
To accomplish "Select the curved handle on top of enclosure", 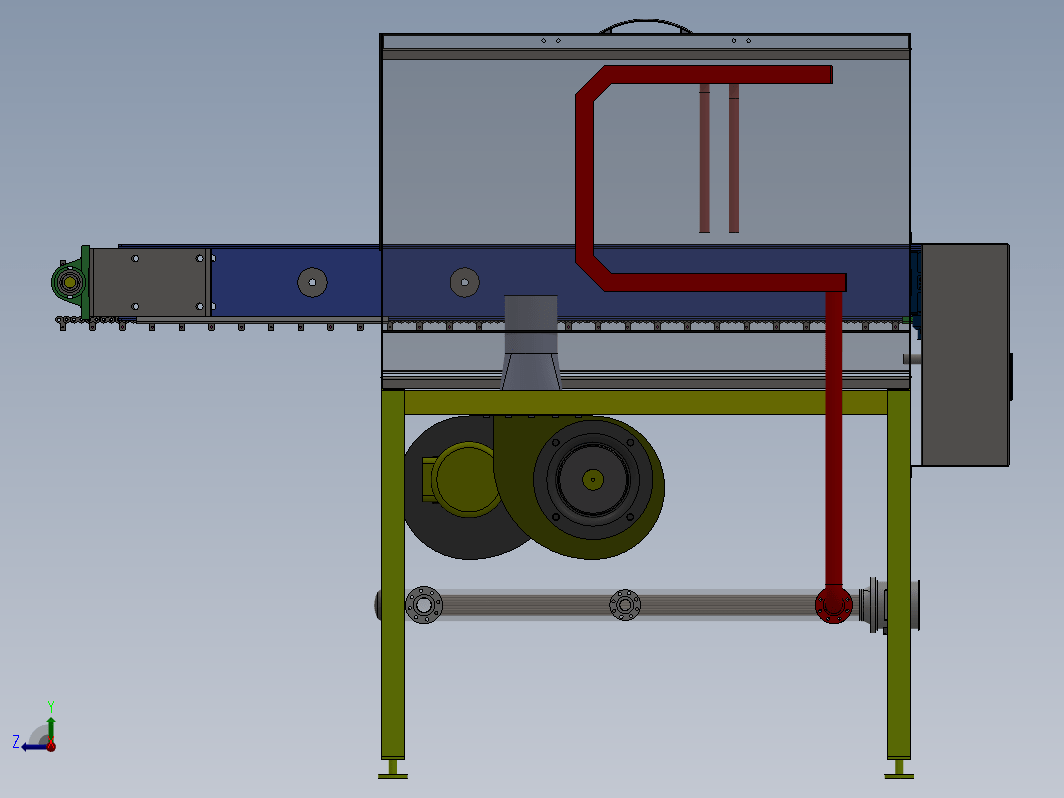I will [x=646, y=26].
